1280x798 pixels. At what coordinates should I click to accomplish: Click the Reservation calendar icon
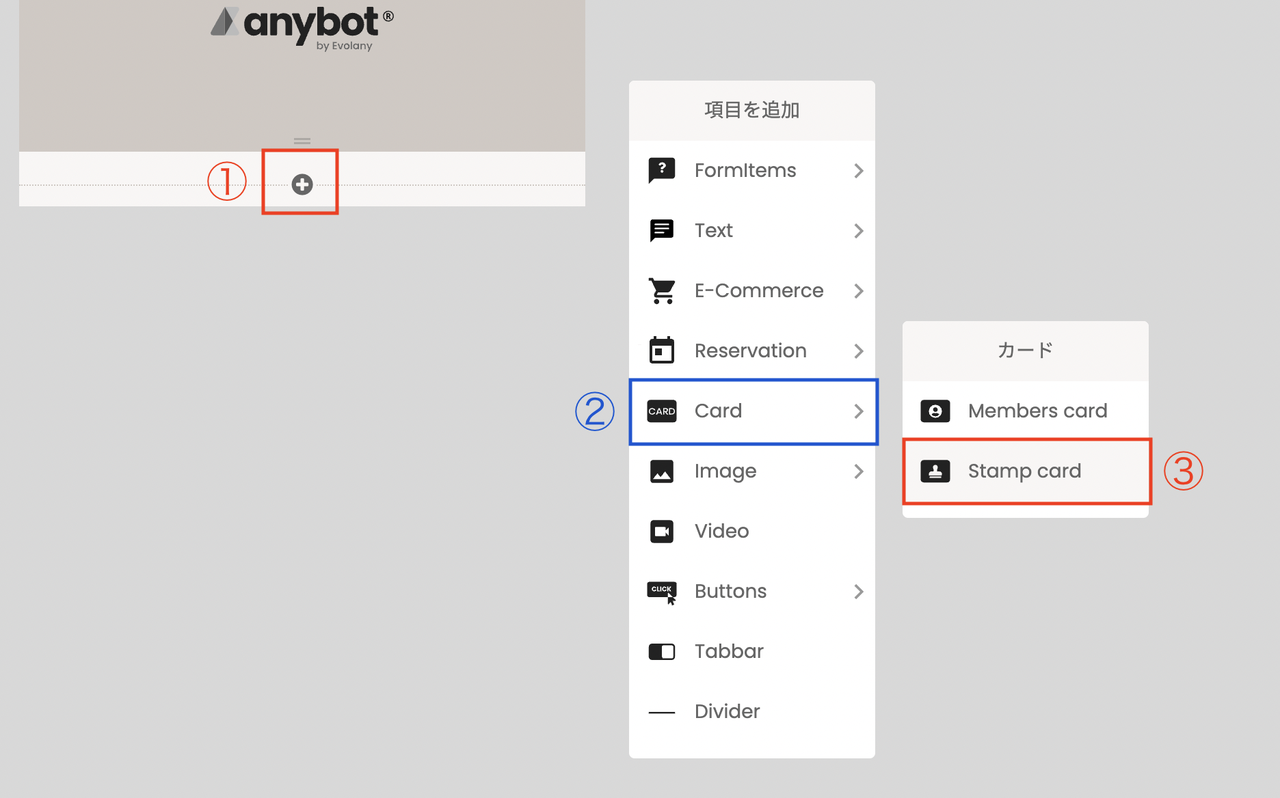[x=662, y=351]
